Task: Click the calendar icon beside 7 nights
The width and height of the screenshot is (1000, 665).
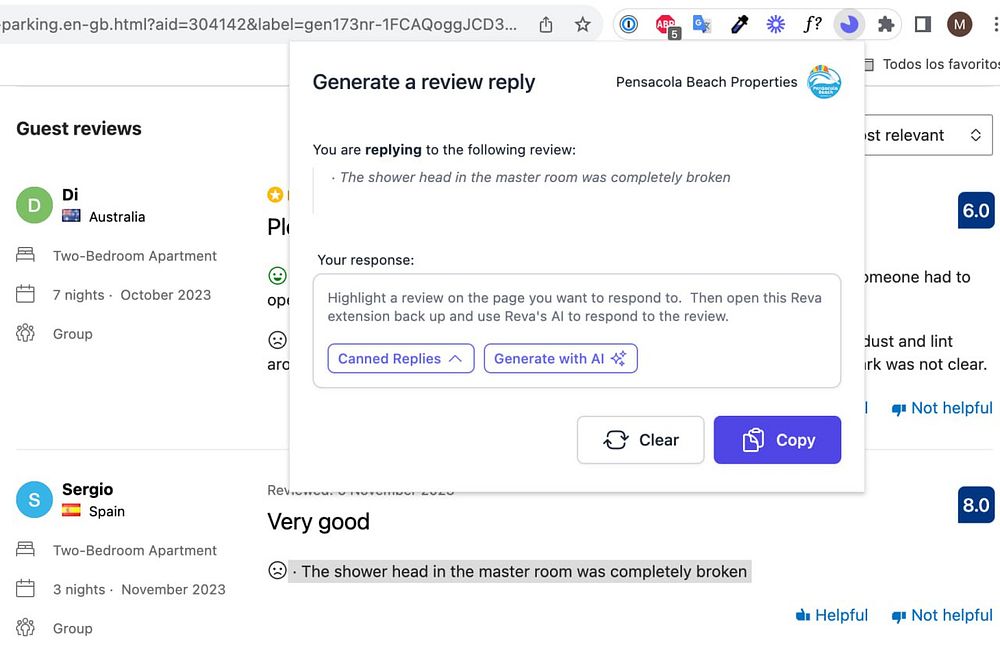Action: click(26, 294)
